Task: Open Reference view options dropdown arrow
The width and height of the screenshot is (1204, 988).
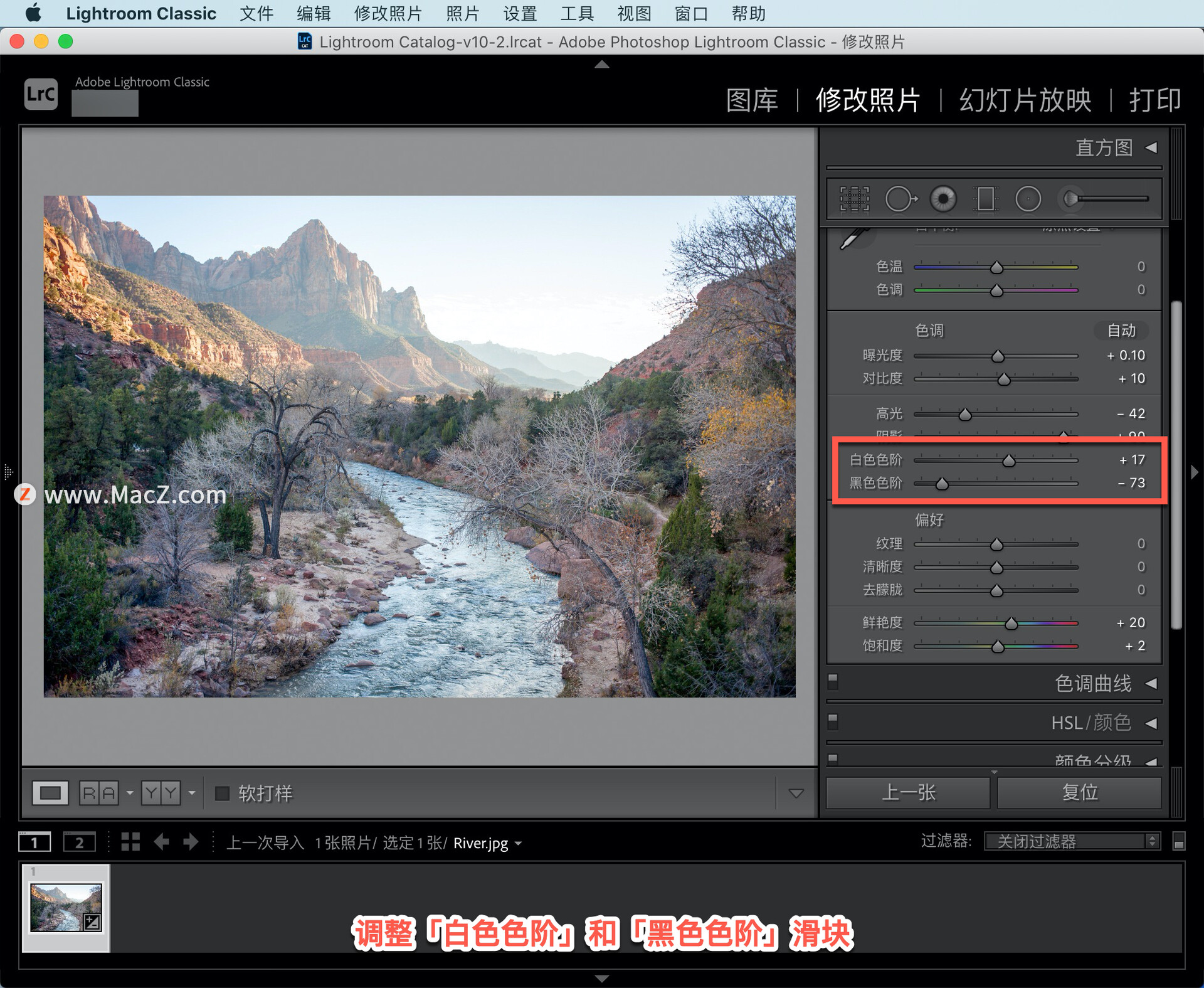Action: click(x=130, y=794)
